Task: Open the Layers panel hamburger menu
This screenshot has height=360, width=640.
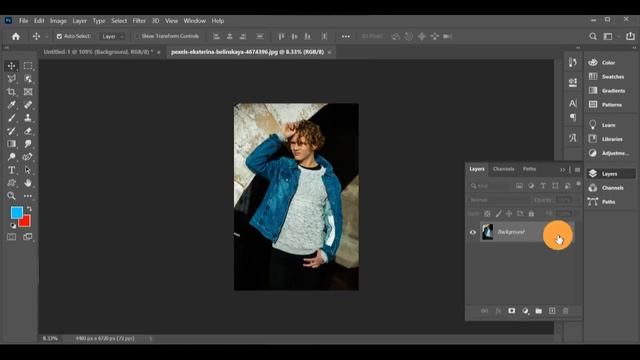Action: tap(577, 170)
